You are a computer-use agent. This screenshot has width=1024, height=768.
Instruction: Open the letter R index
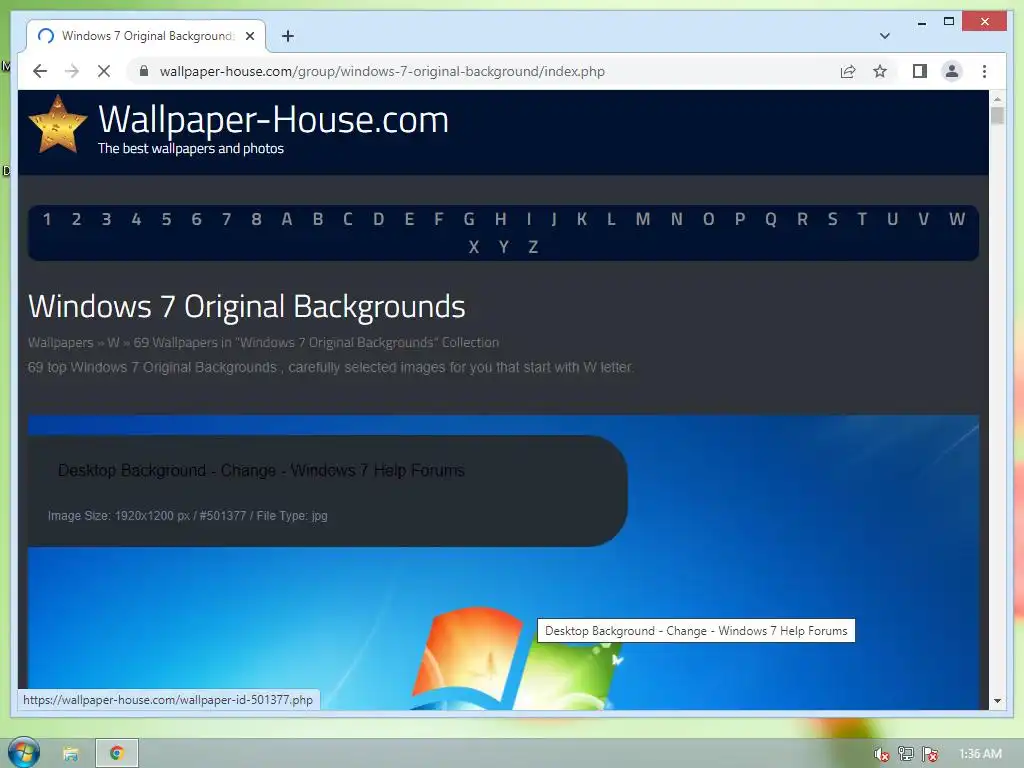tap(803, 219)
